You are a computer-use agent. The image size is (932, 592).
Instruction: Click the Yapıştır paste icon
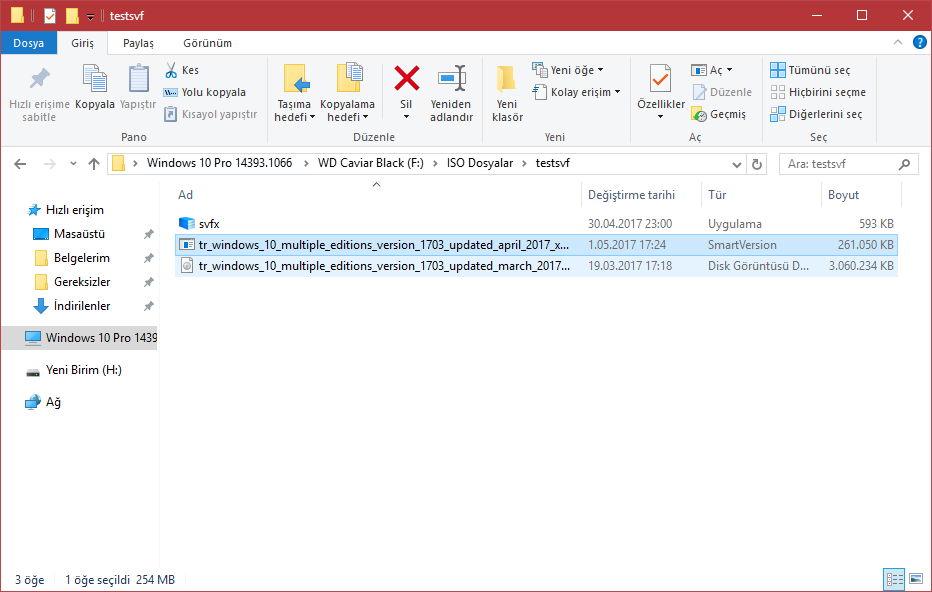click(138, 88)
